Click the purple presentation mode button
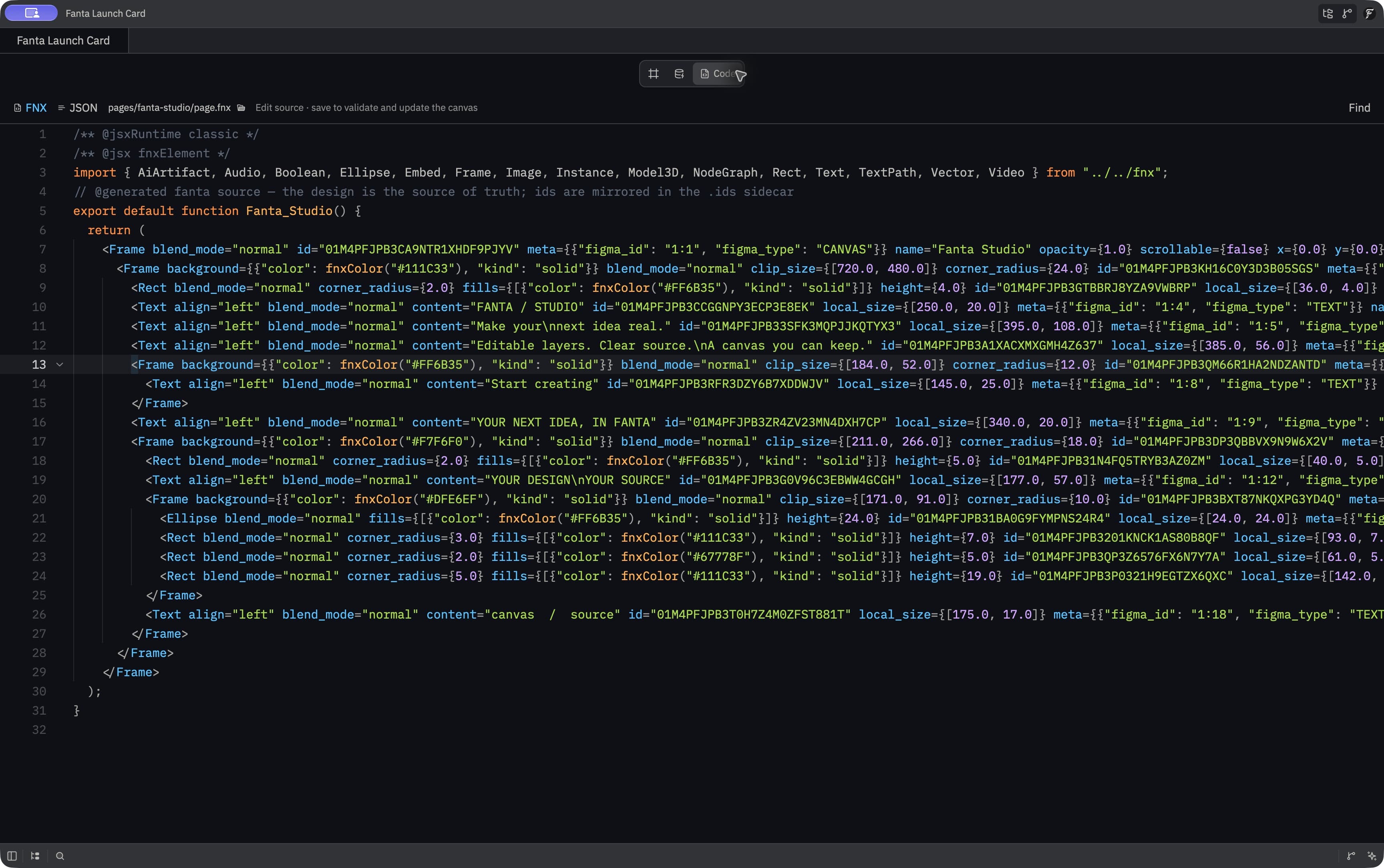Image resolution: width=1384 pixels, height=868 pixels. pos(31,13)
